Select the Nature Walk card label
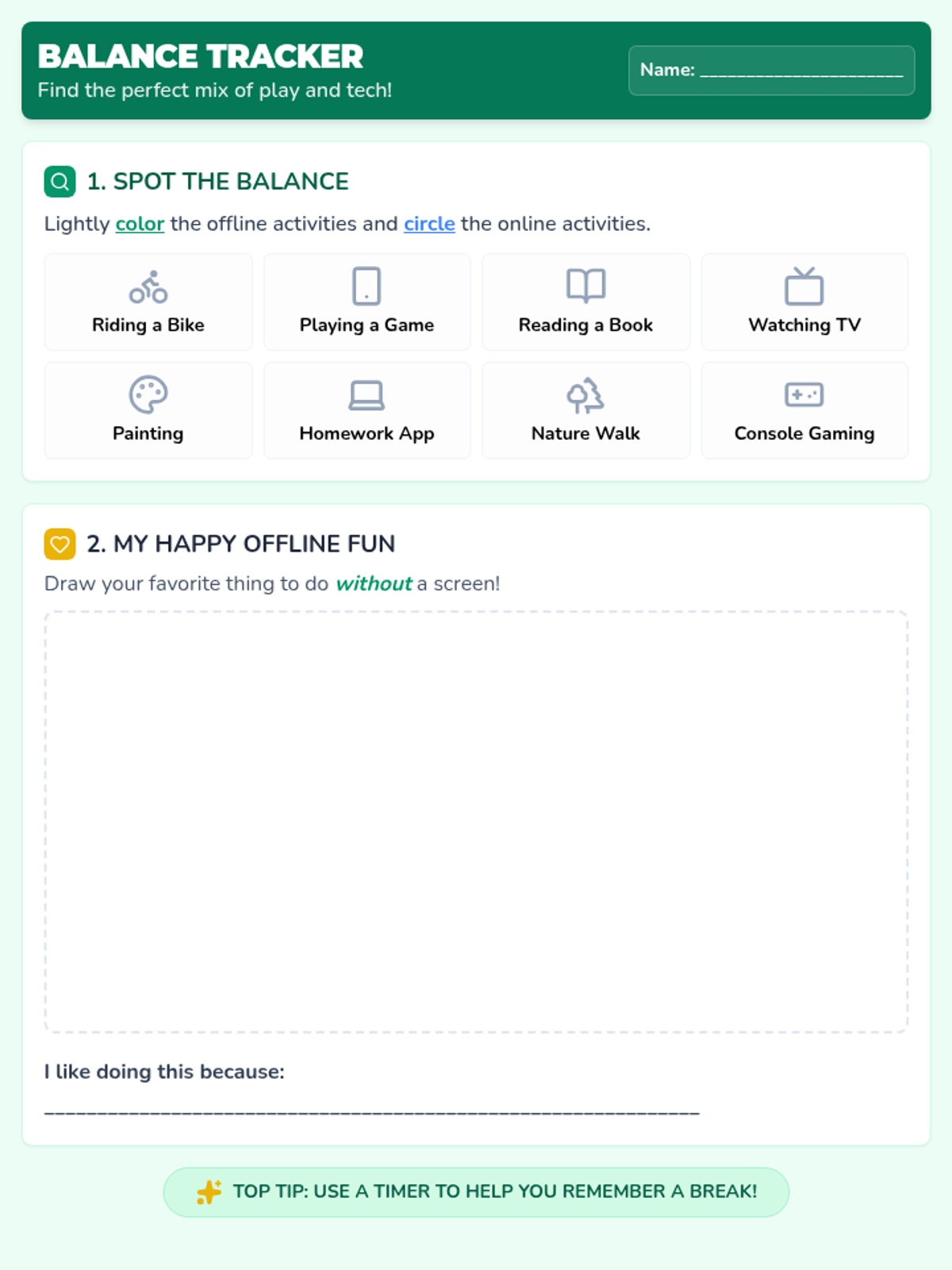This screenshot has height=1270, width=952. click(x=585, y=433)
